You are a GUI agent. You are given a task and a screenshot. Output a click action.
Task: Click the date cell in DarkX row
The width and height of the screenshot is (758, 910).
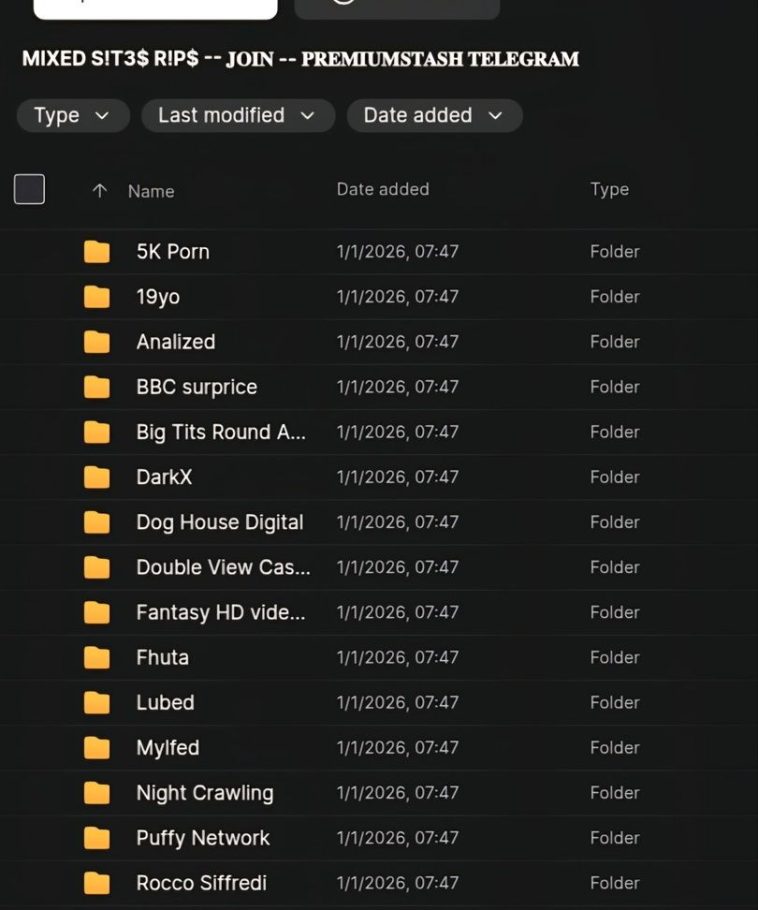pyautogui.click(x=398, y=477)
